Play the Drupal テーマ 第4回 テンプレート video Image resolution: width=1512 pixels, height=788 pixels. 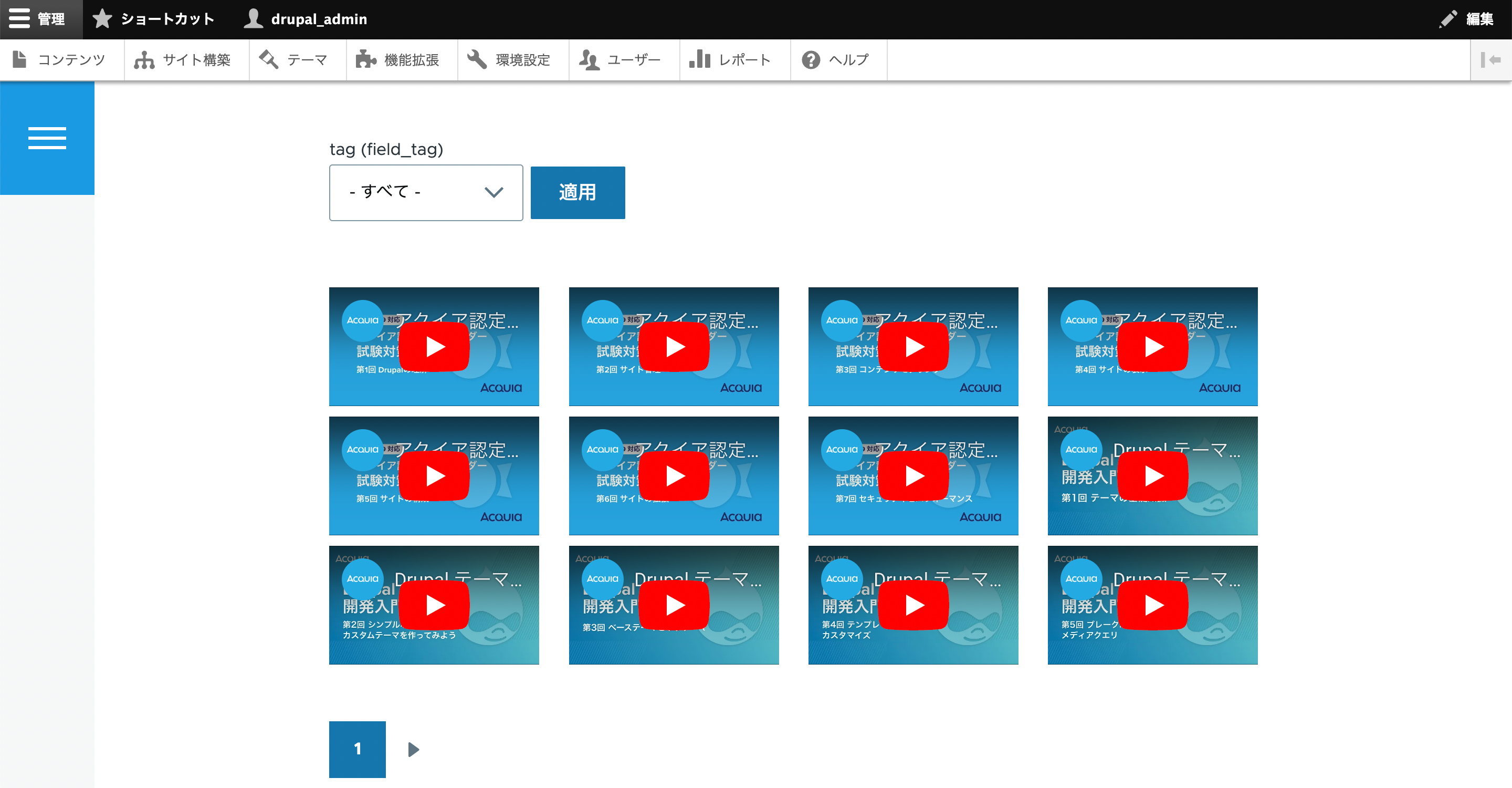point(913,605)
